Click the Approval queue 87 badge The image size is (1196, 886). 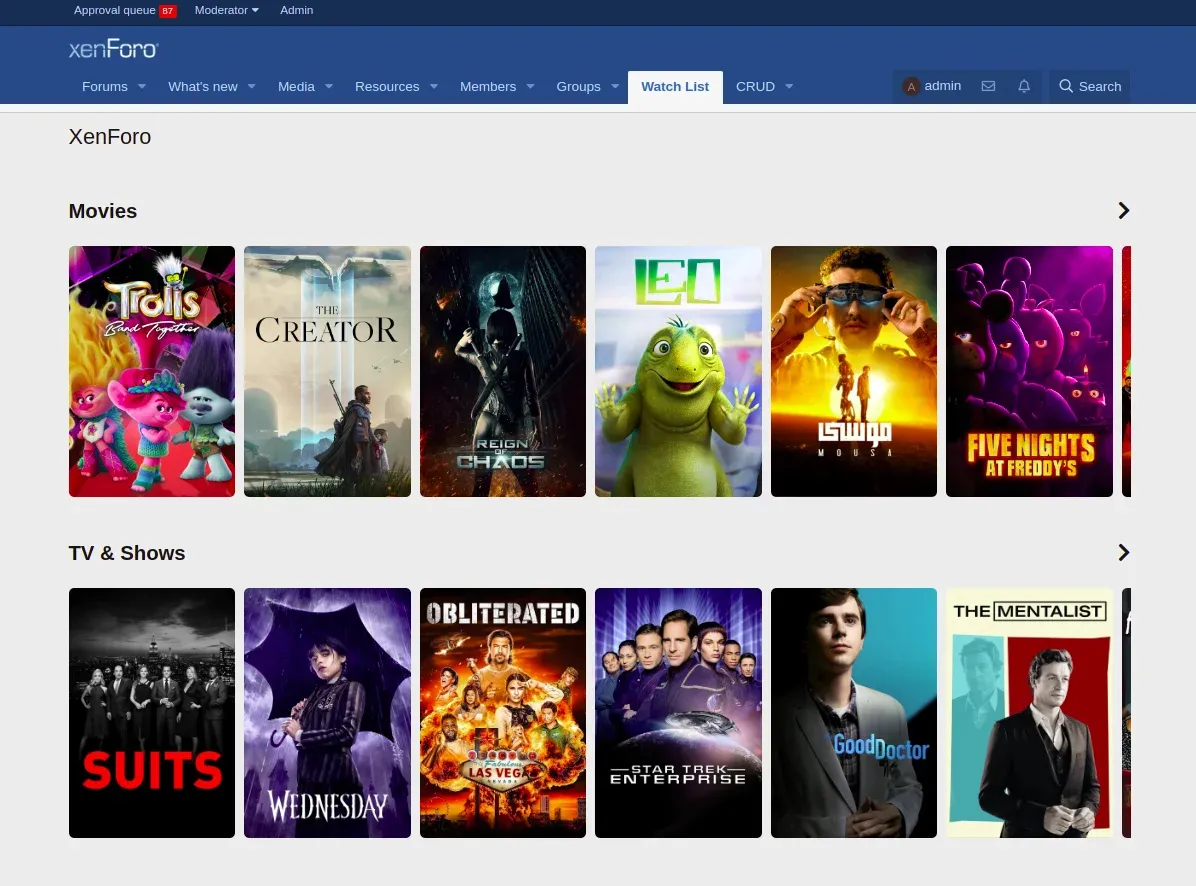point(167,11)
